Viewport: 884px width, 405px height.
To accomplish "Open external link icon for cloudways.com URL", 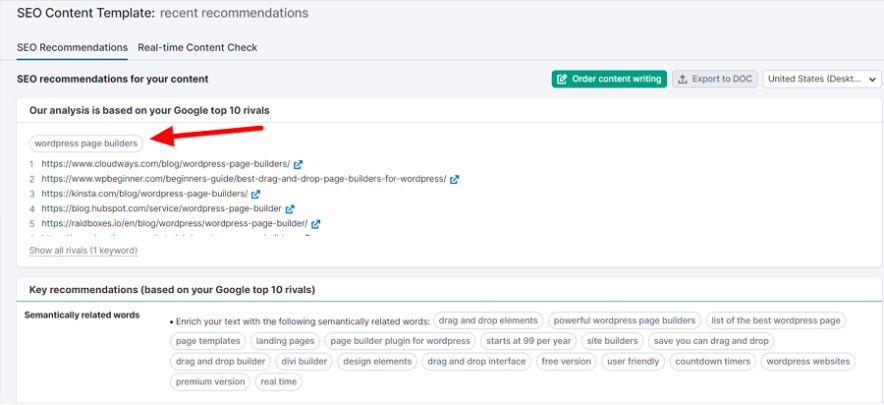I will [298, 164].
